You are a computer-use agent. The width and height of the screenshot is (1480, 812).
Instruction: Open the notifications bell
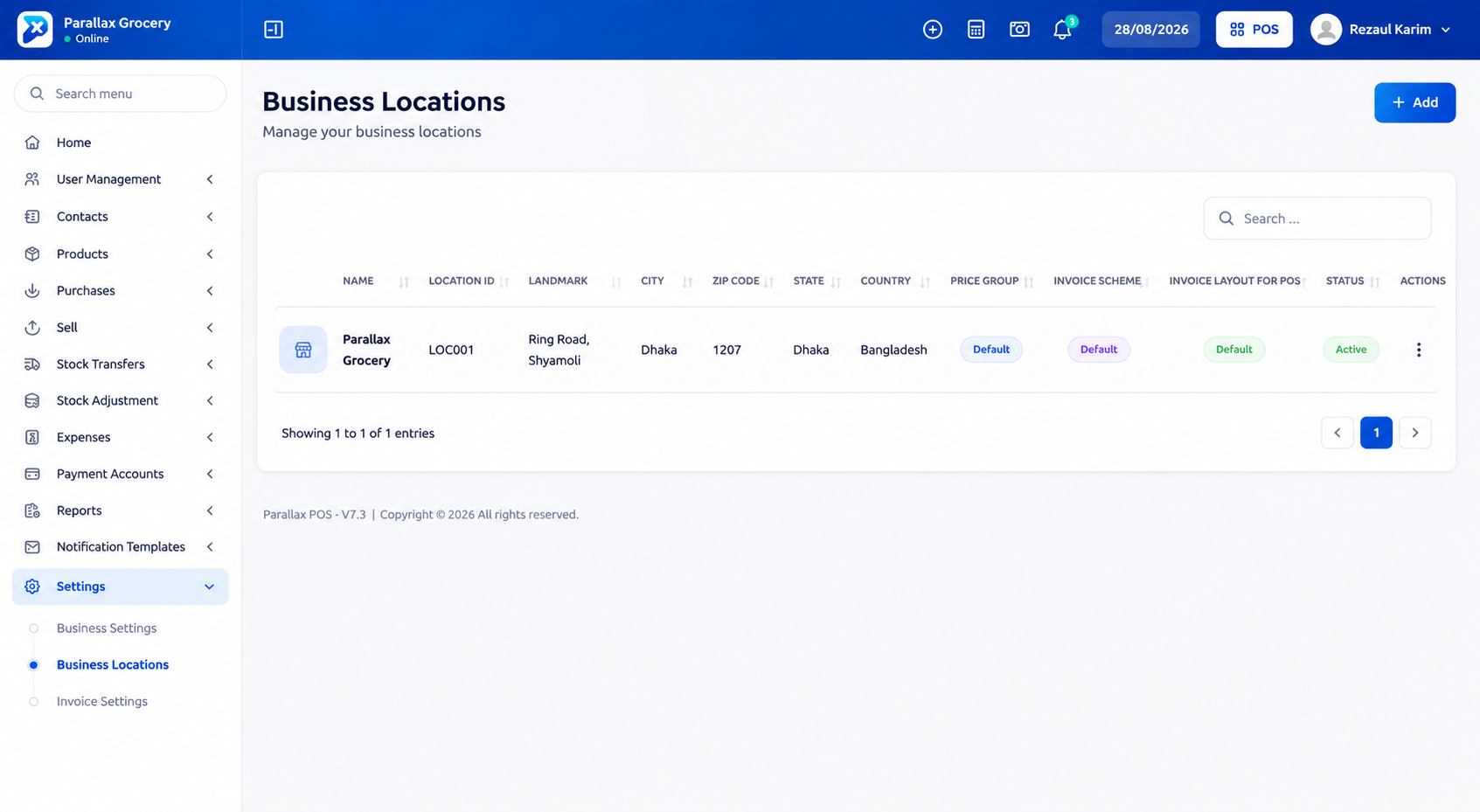[x=1062, y=30]
